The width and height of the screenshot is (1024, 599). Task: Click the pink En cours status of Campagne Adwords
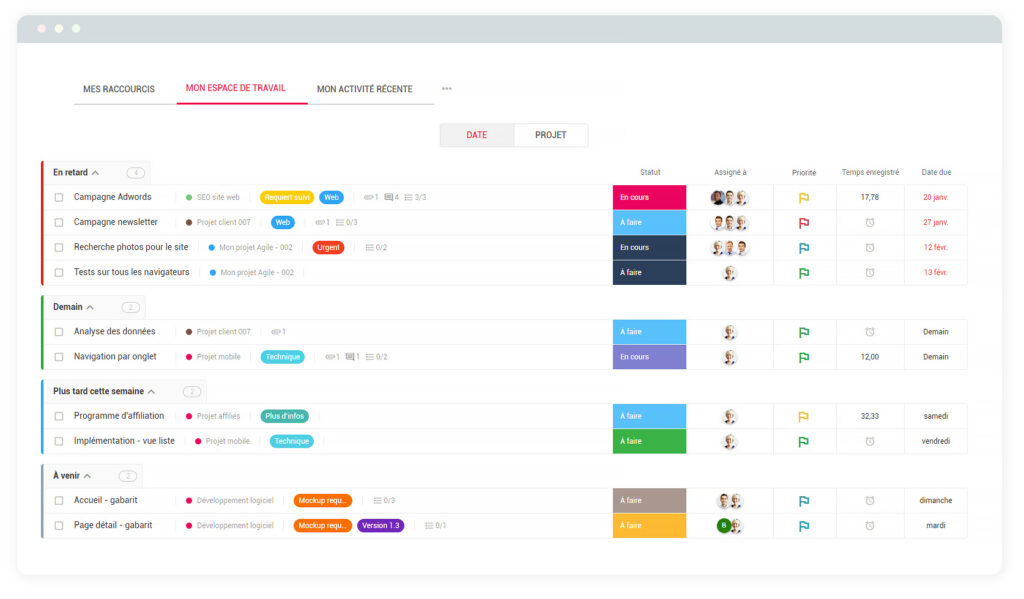pyautogui.click(x=649, y=198)
